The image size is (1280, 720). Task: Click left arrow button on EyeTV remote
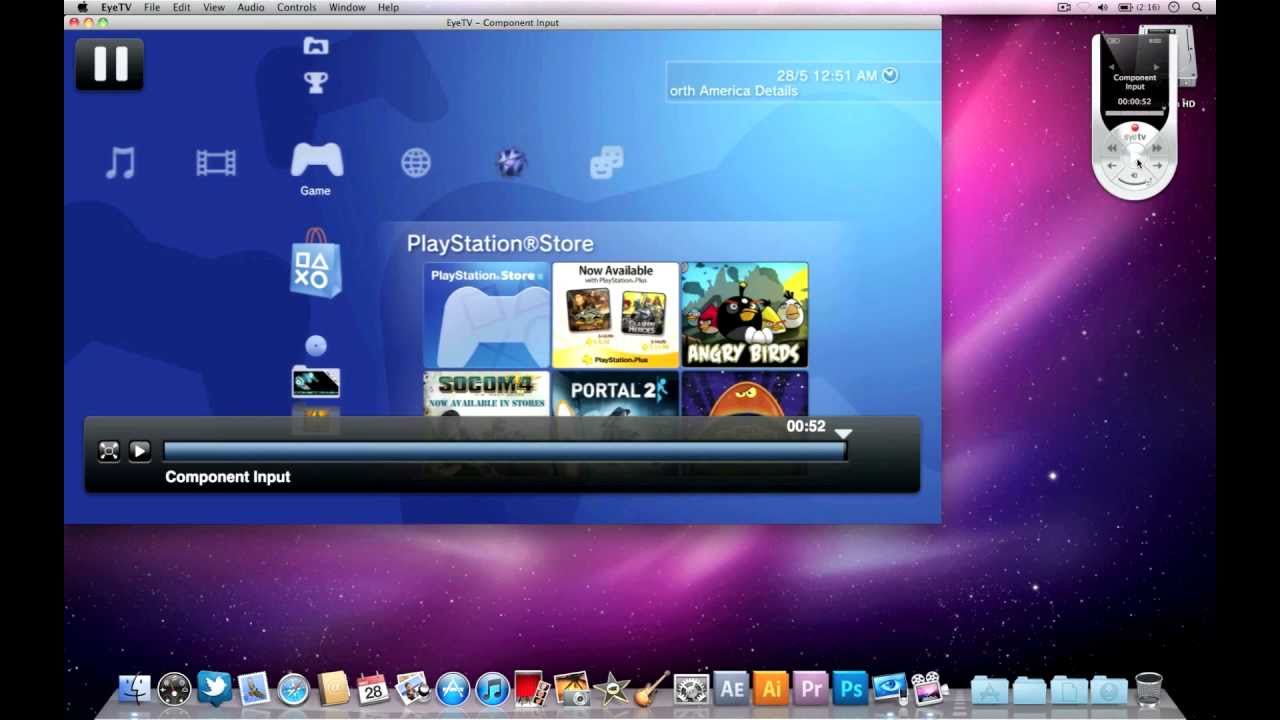pos(1112,166)
